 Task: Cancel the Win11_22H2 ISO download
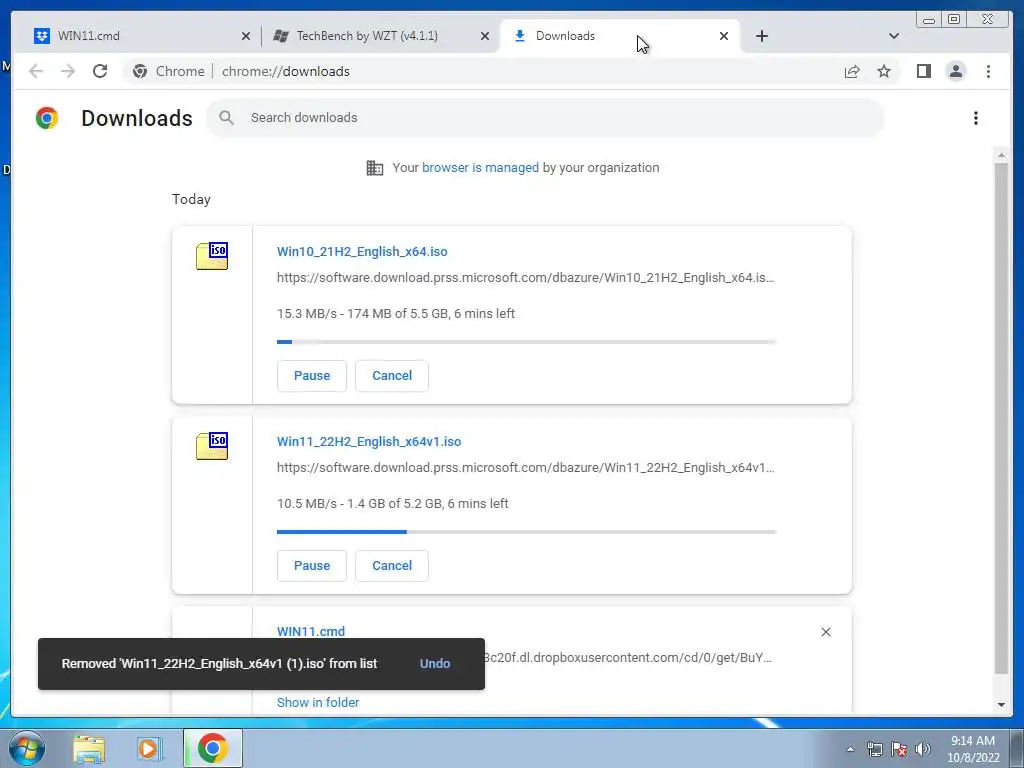pos(392,566)
